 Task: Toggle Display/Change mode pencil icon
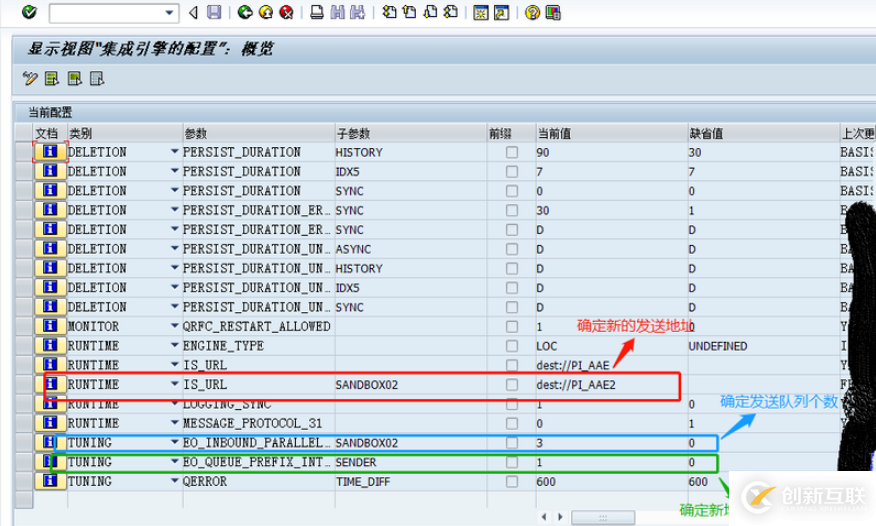pos(30,79)
